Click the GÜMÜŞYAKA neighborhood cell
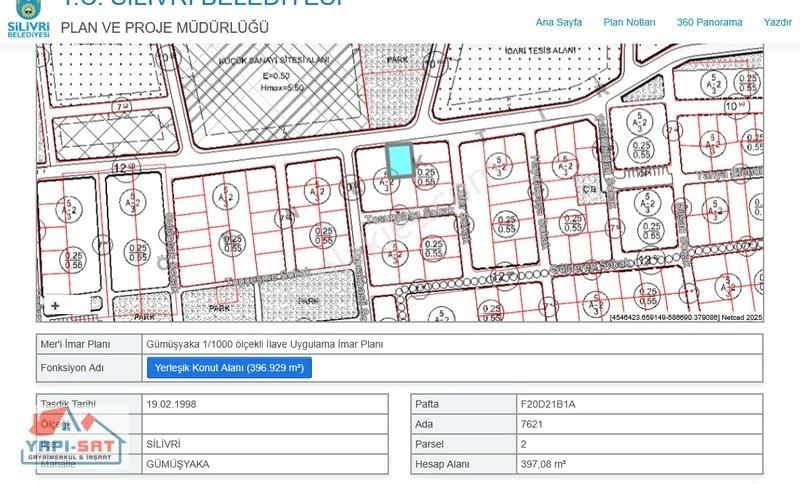This screenshot has width=800, height=484. click(265, 464)
